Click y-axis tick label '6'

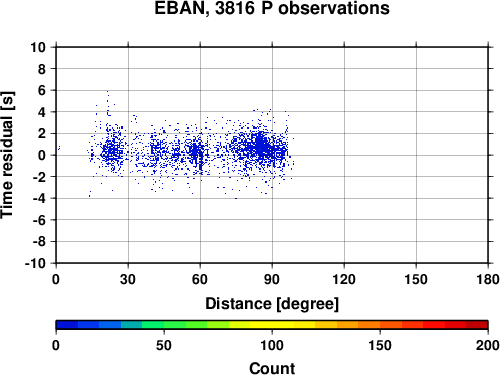[42, 90]
